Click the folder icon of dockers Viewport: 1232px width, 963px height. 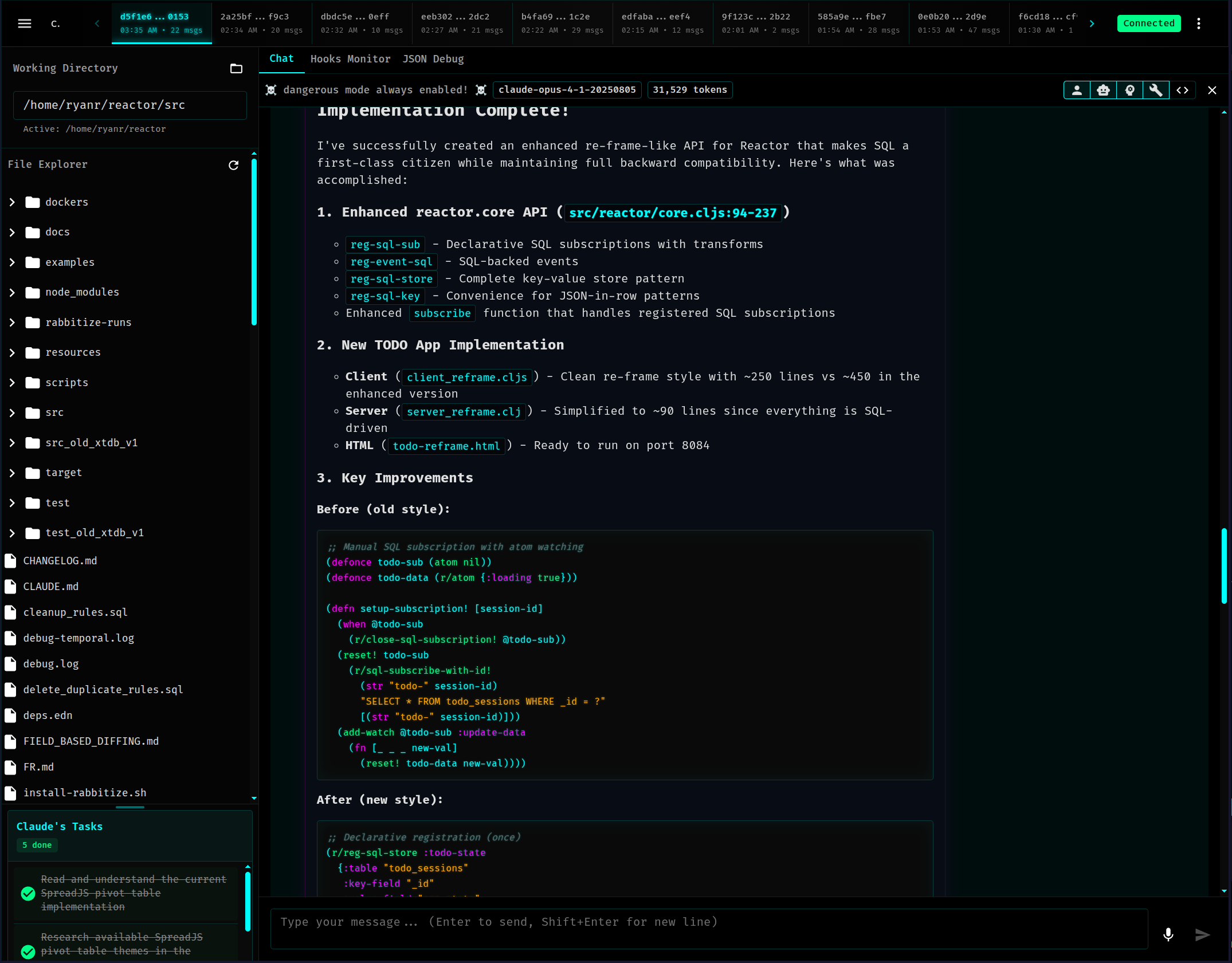[x=33, y=202]
